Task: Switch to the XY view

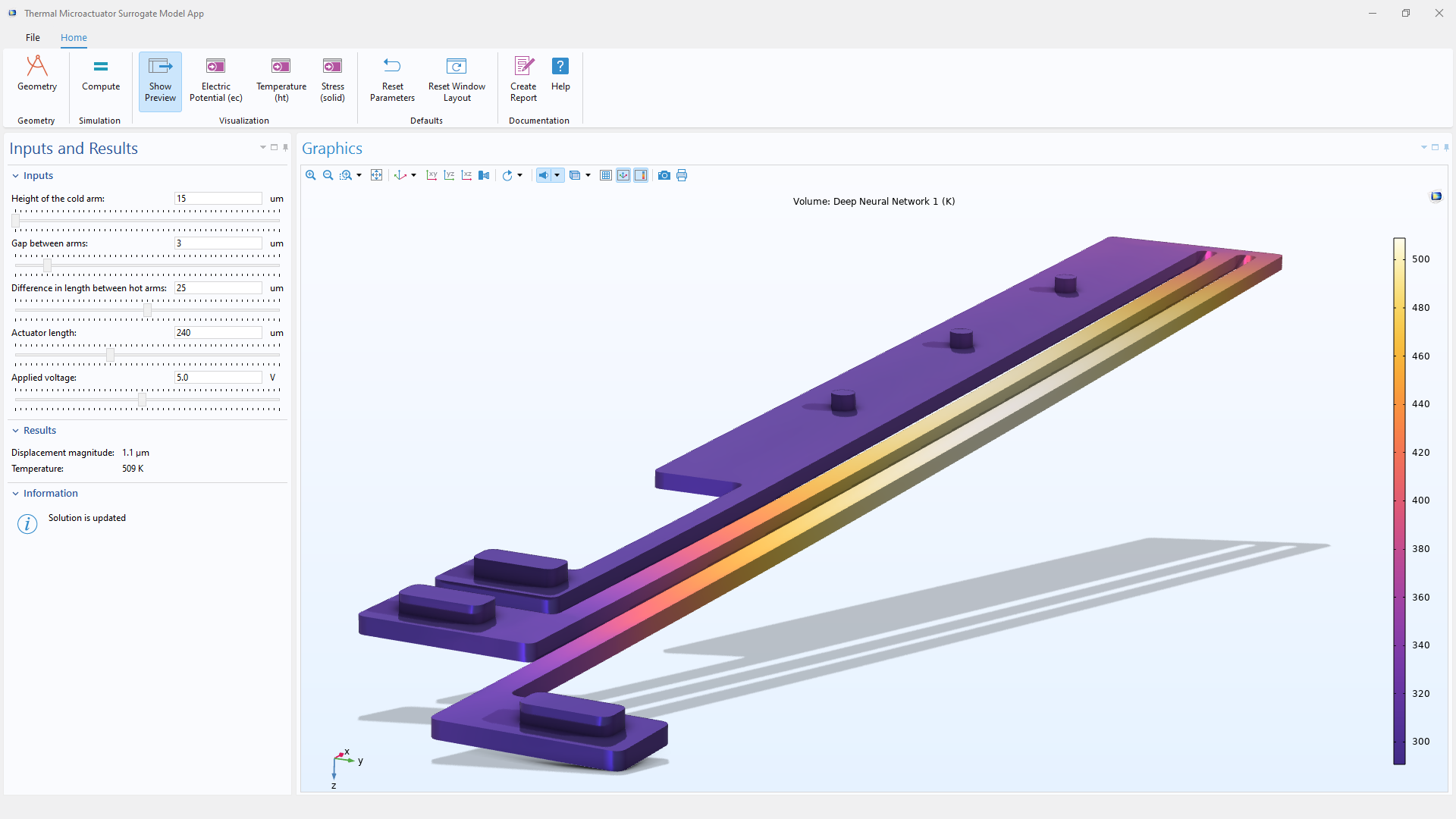Action: coord(431,175)
